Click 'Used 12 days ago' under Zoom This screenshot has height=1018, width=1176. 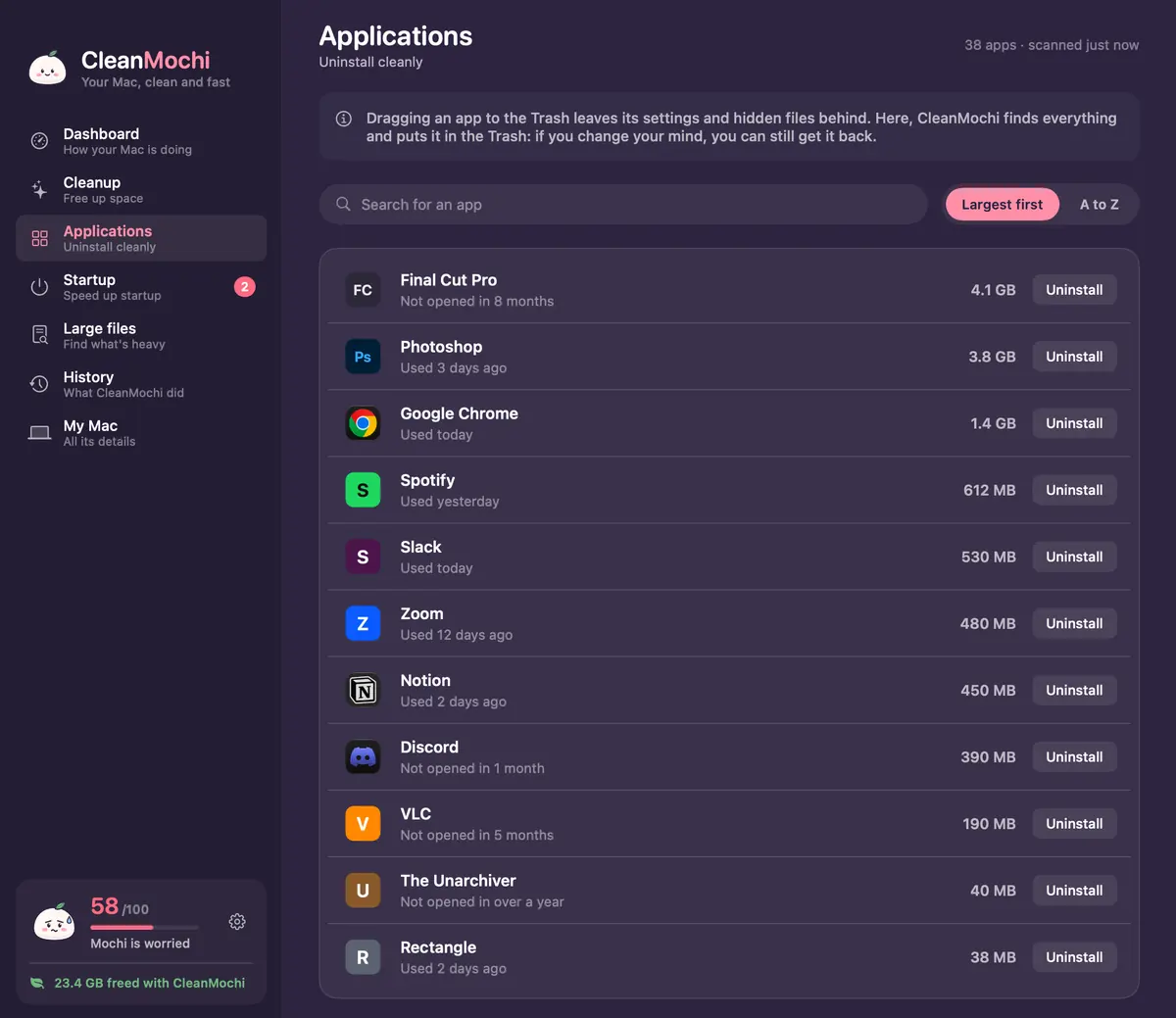tap(457, 635)
